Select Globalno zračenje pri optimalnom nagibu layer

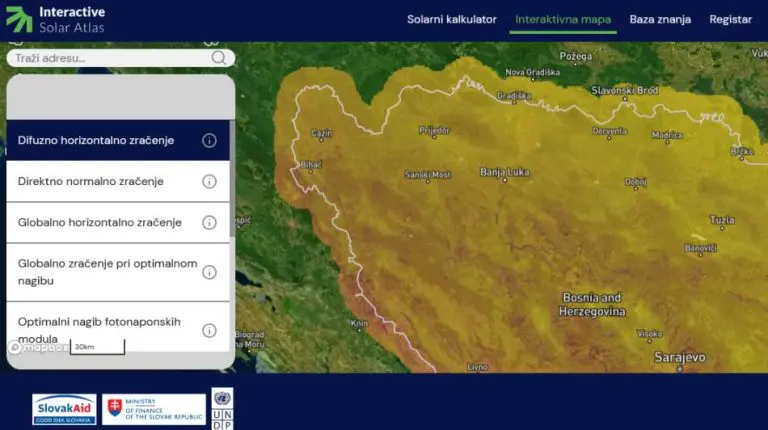[x=118, y=272]
